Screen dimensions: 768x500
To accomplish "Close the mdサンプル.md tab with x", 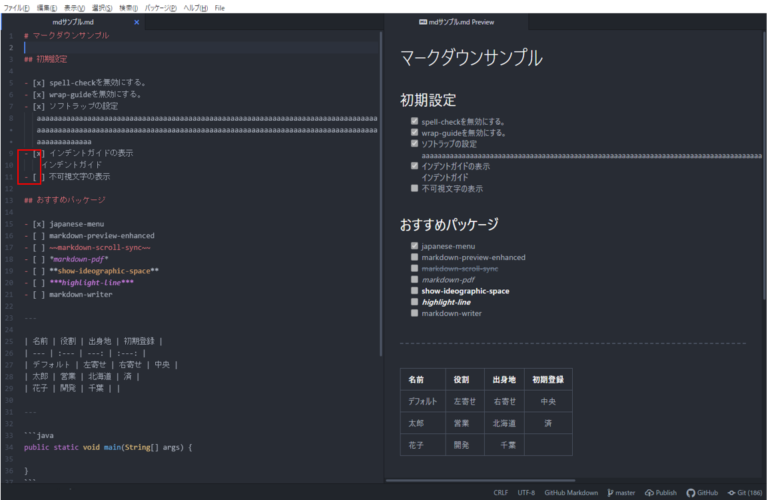I will point(137,22).
